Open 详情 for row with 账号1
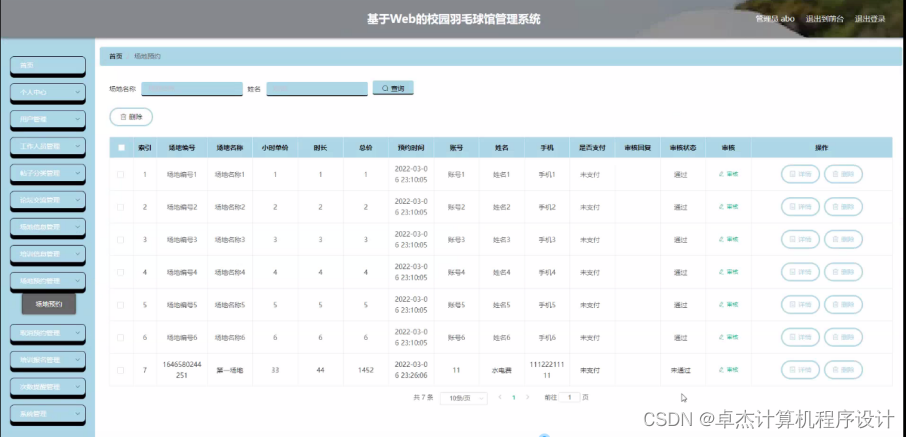This screenshot has height=438, width=910. tap(800, 174)
